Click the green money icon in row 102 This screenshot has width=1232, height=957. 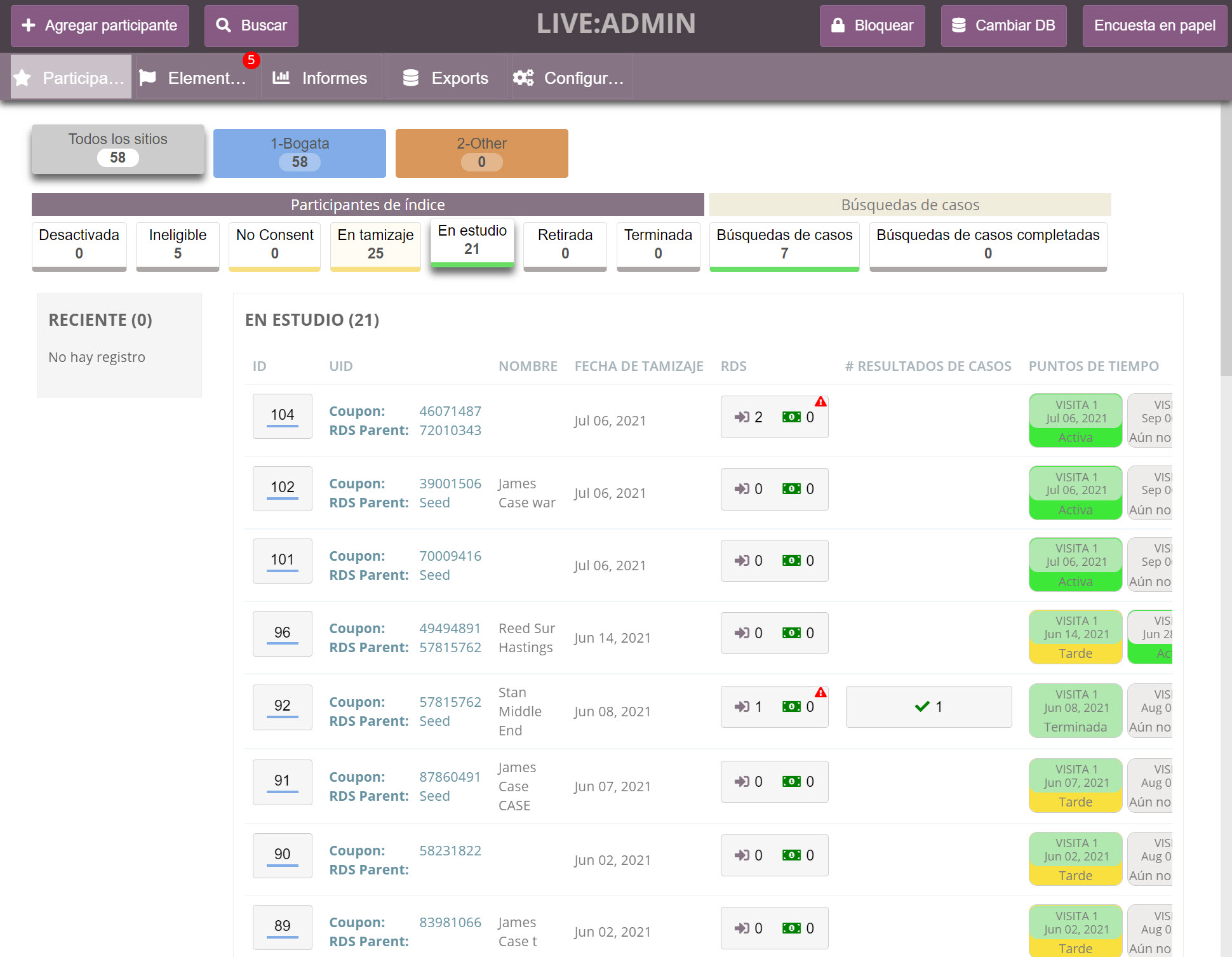(x=791, y=489)
